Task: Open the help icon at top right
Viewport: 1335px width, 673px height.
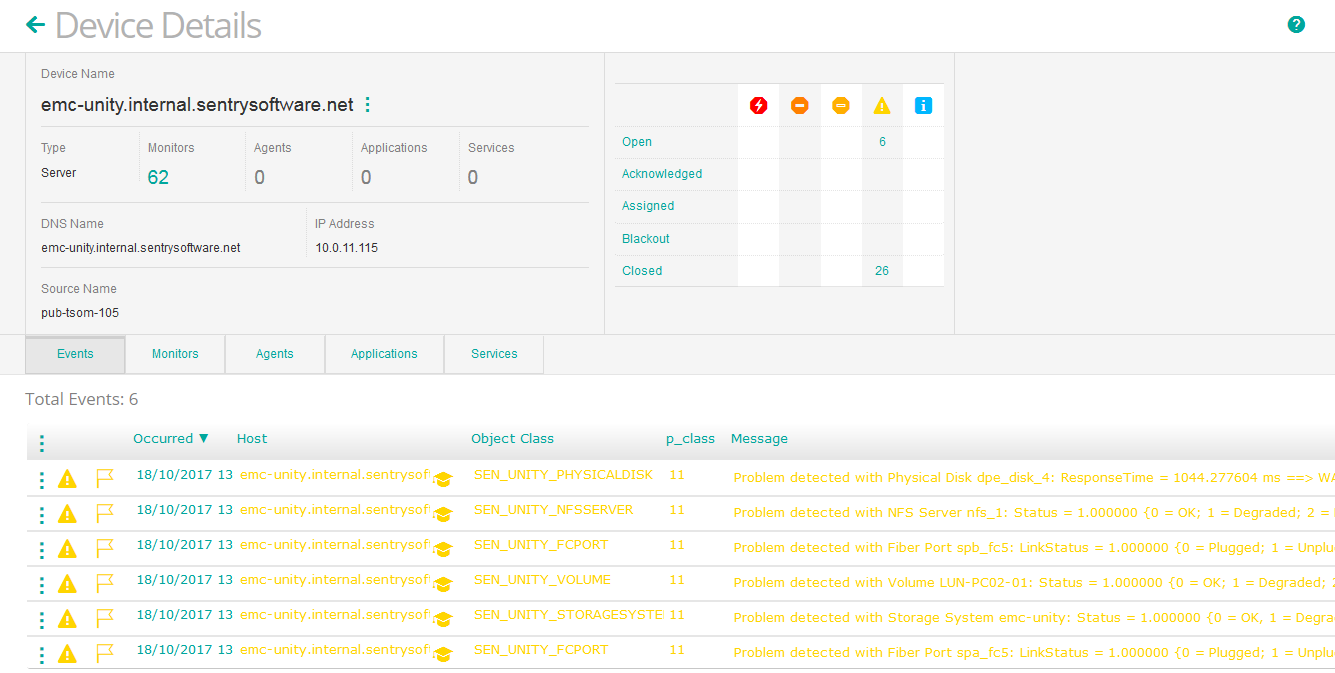Action: click(1296, 23)
